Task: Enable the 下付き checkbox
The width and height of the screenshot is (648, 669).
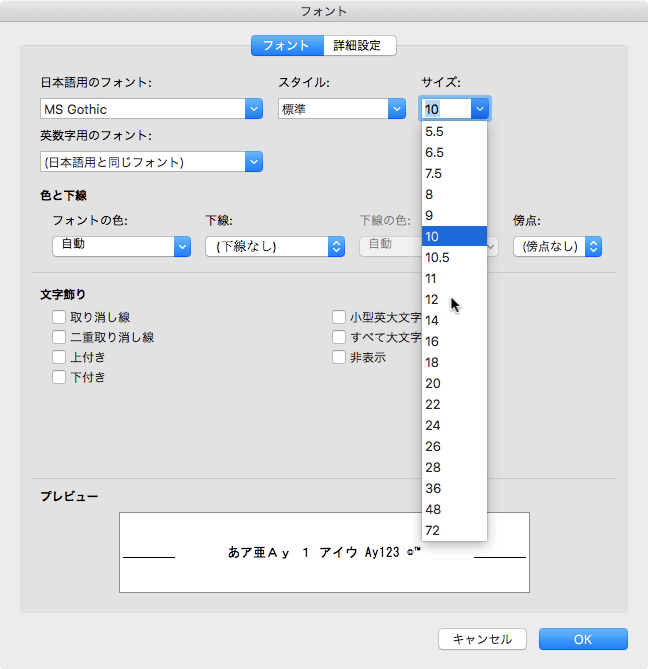Action: pyautogui.click(x=59, y=377)
